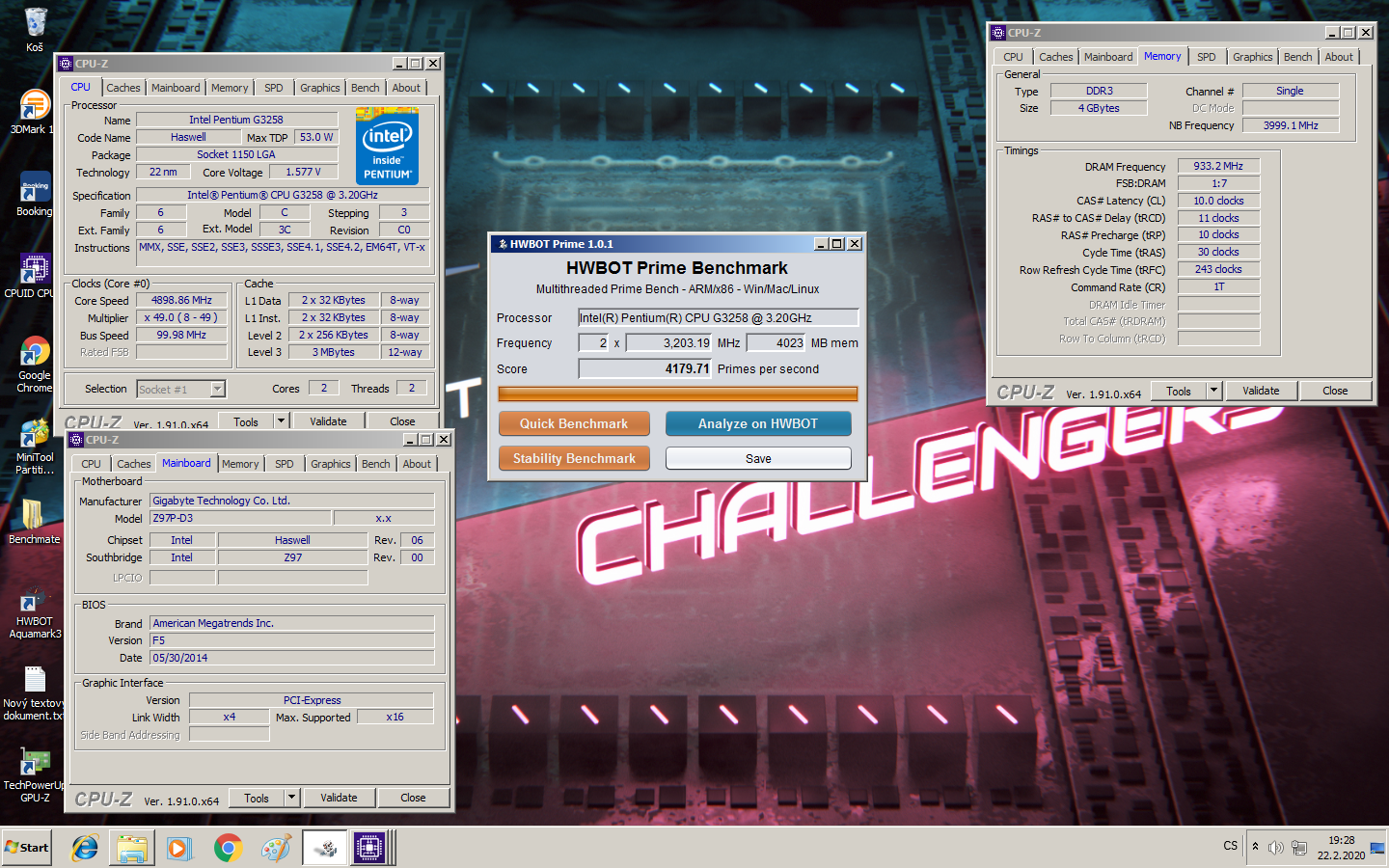Image resolution: width=1389 pixels, height=868 pixels.
Task: Click the DRAM Frequency value 933.2 MHz
Action: pyautogui.click(x=1218, y=166)
